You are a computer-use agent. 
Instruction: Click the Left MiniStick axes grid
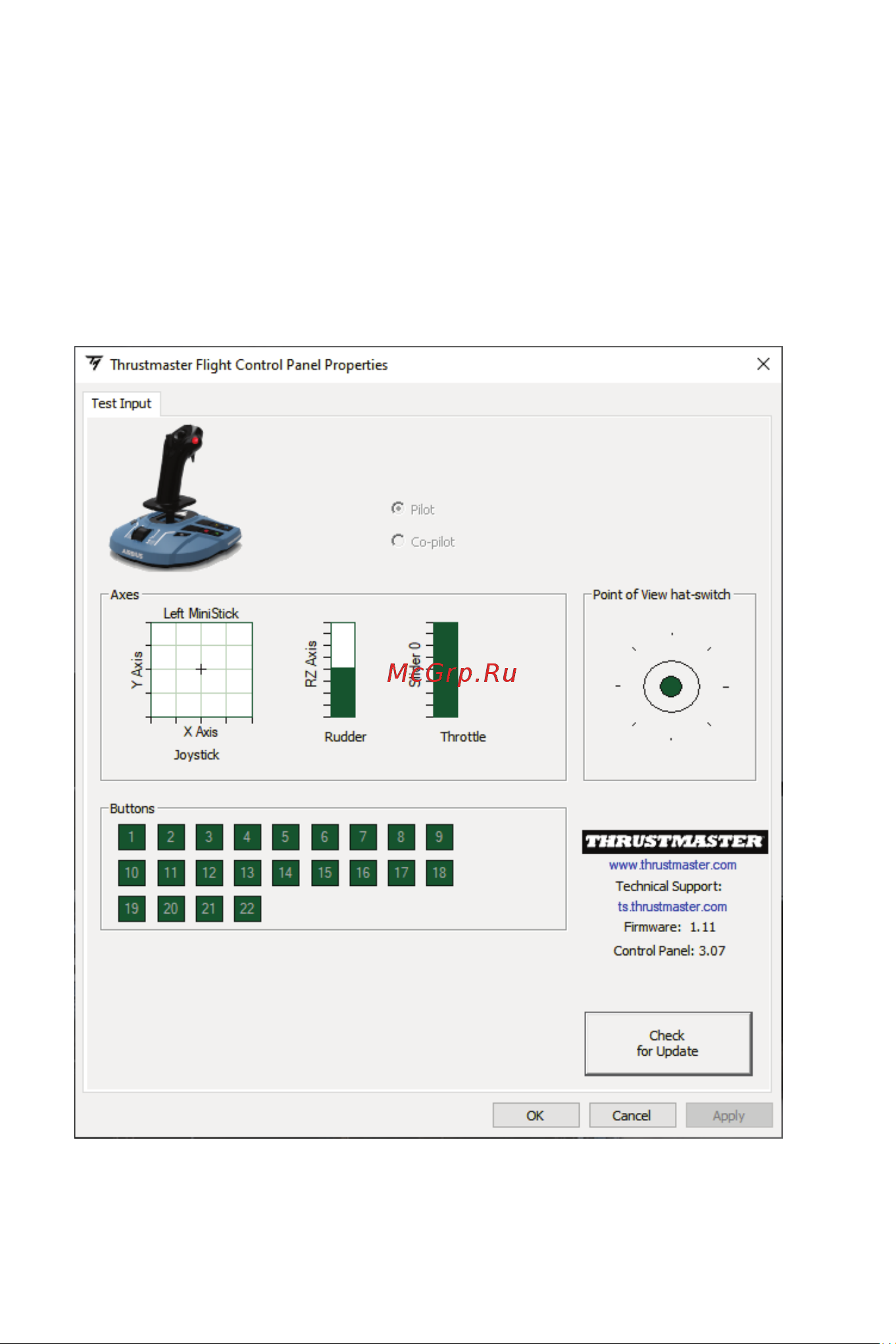pos(201,669)
